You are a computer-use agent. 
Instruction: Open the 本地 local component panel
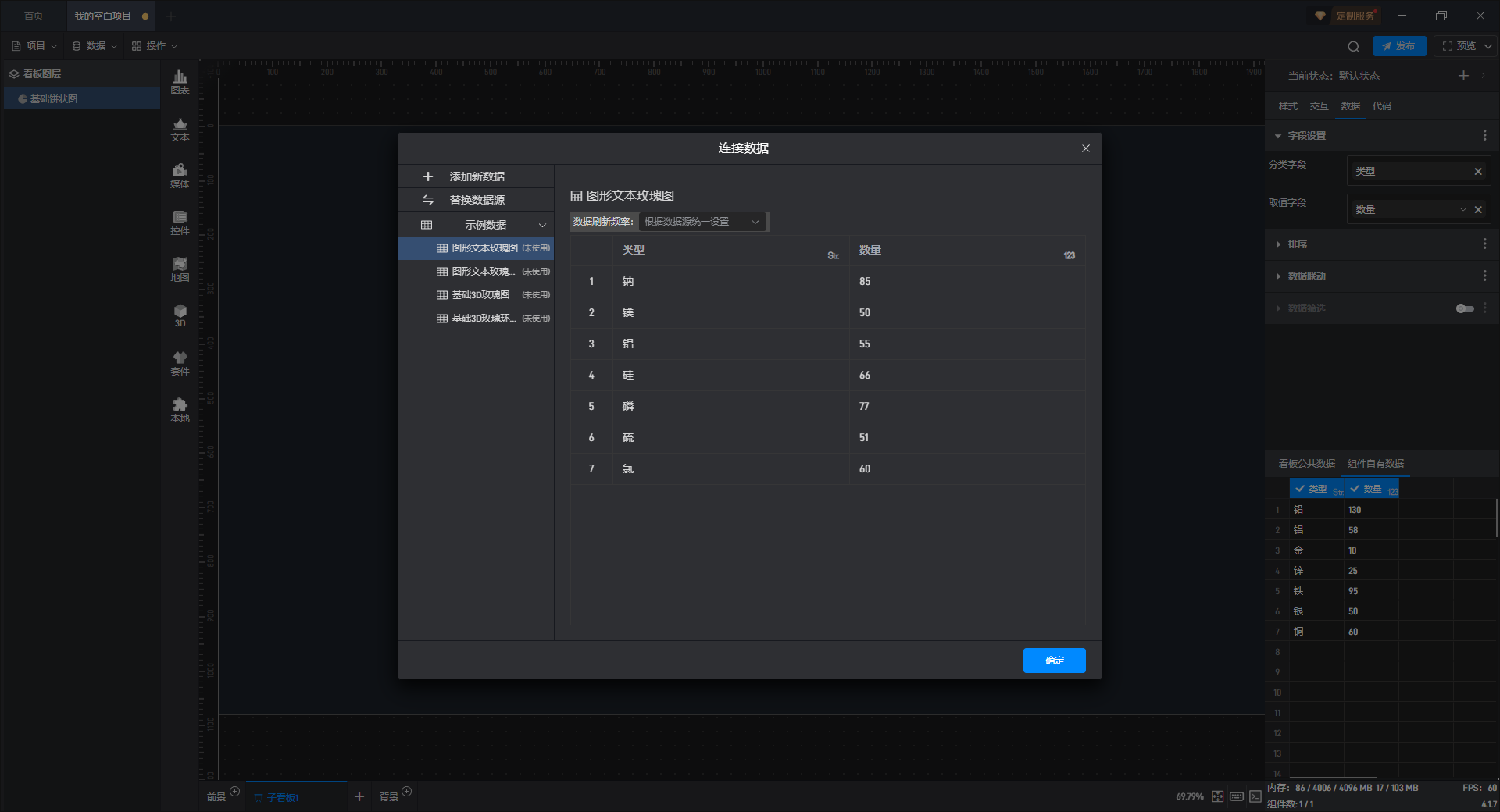(x=180, y=410)
